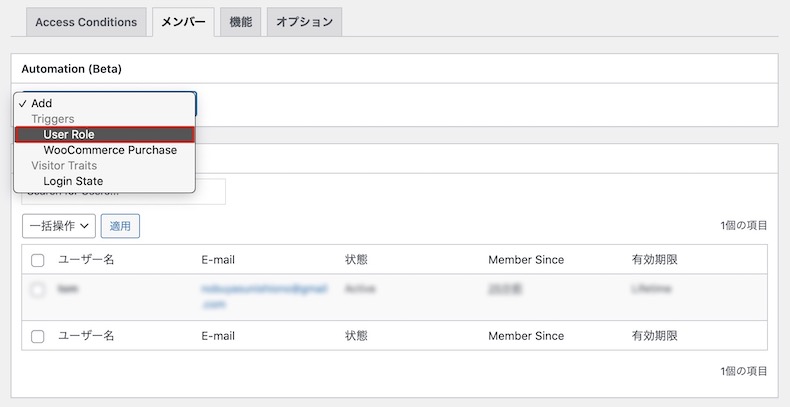Image resolution: width=790 pixels, height=407 pixels.
Task: Click the Automation (Beta) heading
Action: pos(72,69)
